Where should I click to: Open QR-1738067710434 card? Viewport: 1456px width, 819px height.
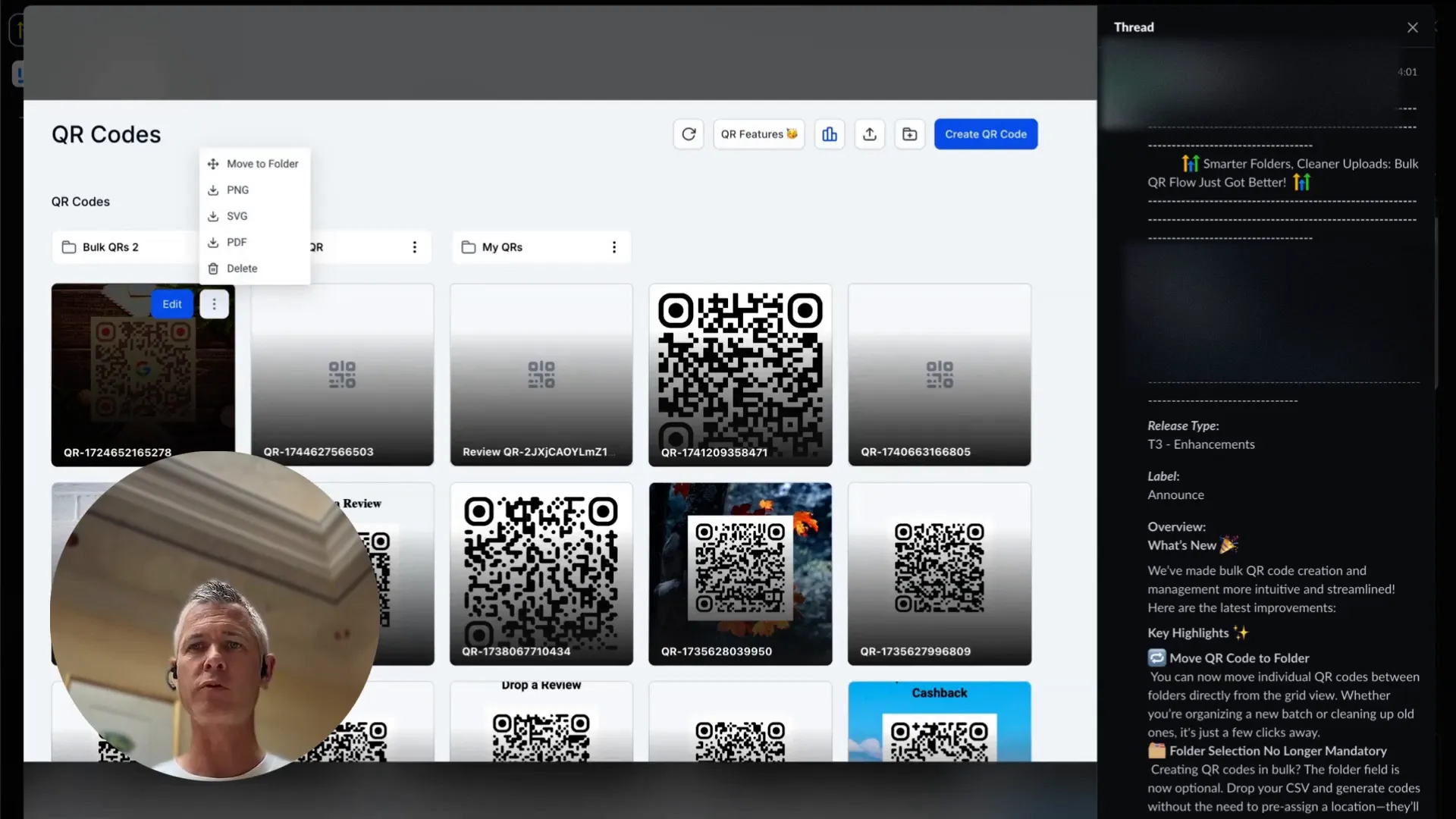coord(541,574)
